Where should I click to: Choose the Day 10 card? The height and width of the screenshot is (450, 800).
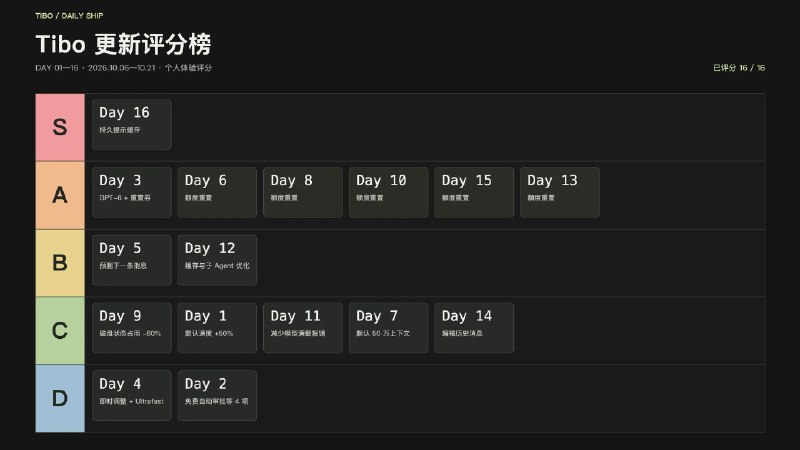click(x=389, y=192)
